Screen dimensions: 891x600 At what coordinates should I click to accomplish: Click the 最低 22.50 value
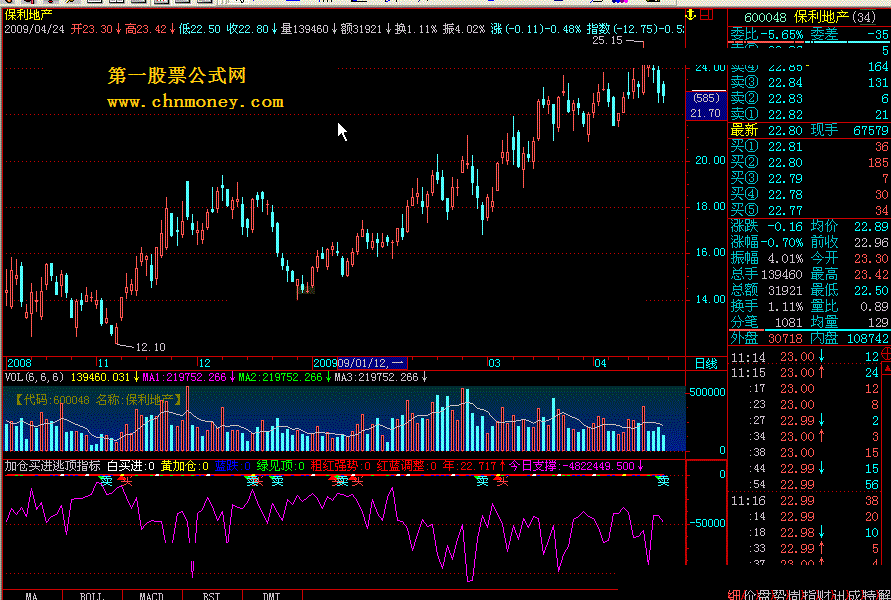tap(850, 290)
